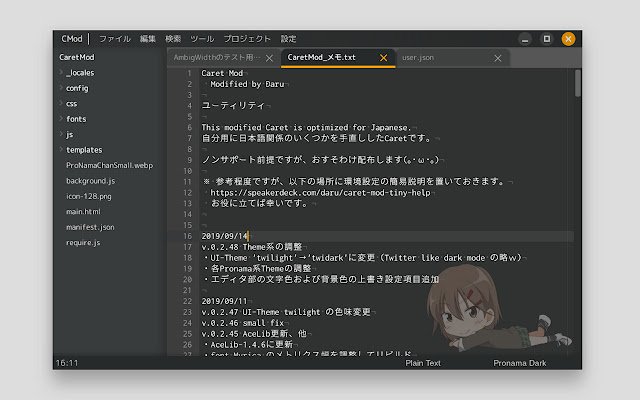The height and width of the screenshot is (400, 640).
Task: Expand the templates folder
Action: (x=61, y=149)
